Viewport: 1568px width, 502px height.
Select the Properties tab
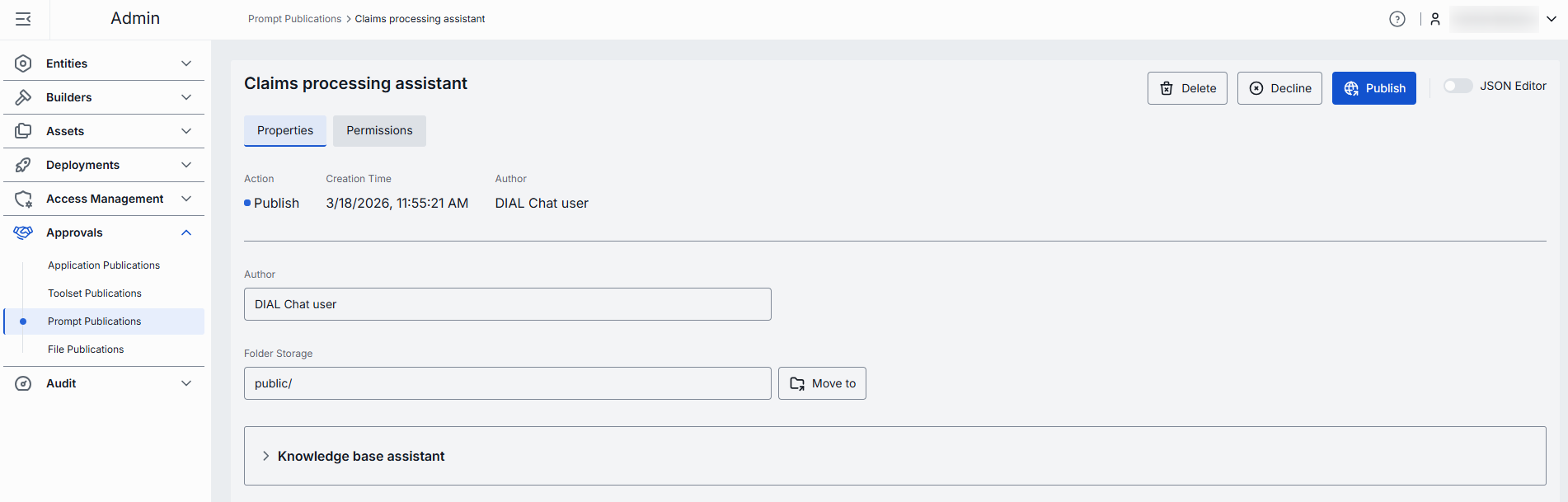click(285, 130)
